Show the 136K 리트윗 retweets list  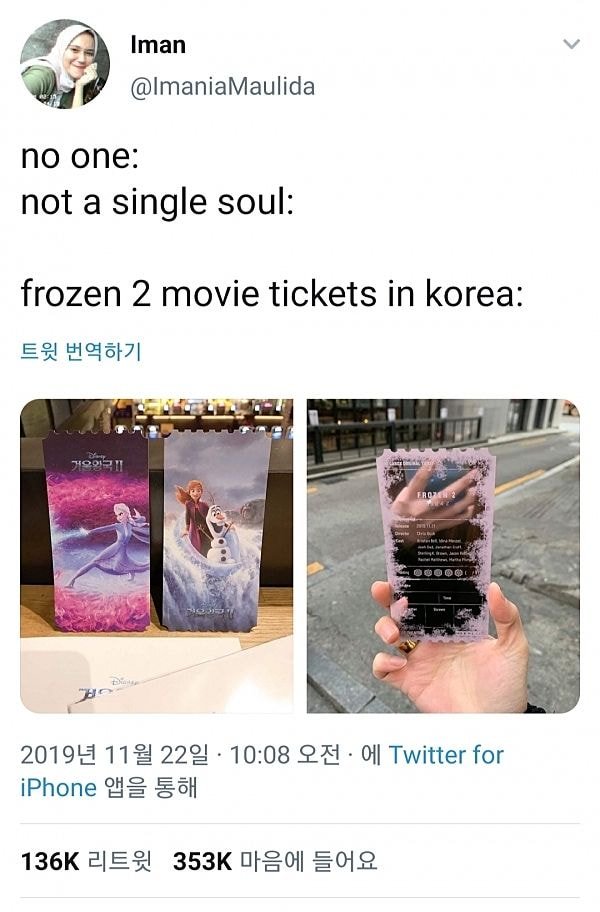coord(86,861)
